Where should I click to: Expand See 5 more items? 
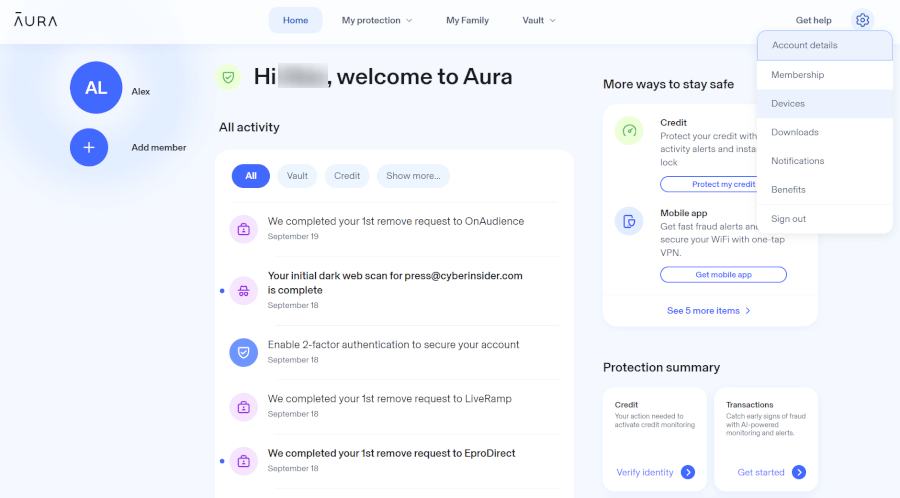click(x=708, y=311)
